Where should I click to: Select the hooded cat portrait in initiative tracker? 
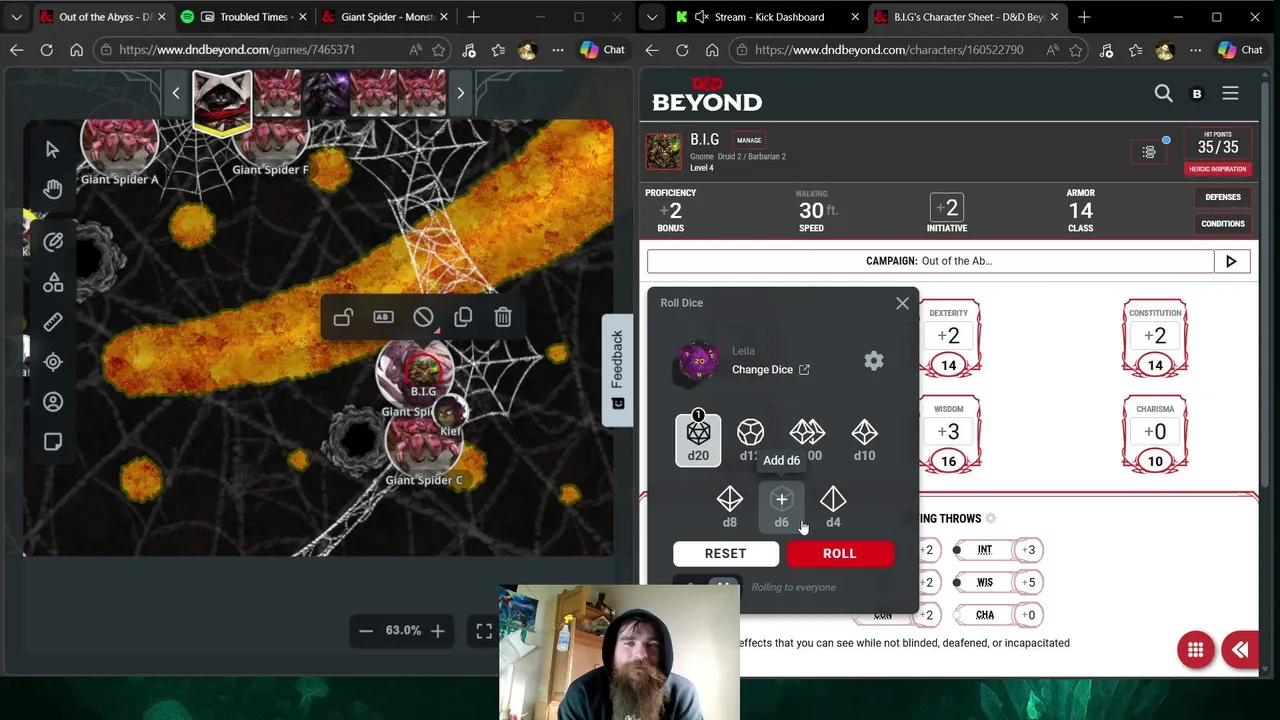[222, 102]
